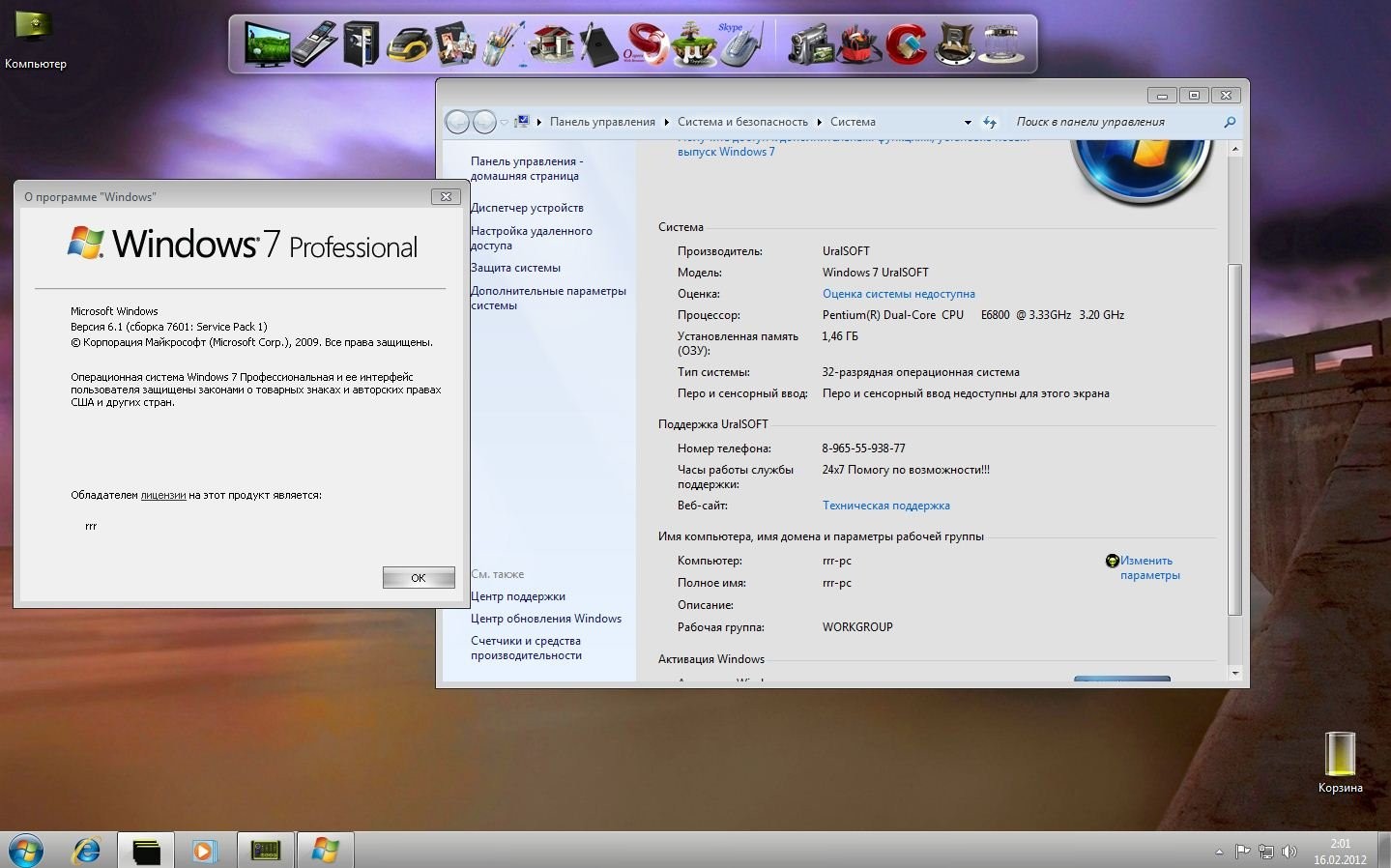Open the network tray icon
This screenshot has height=868, width=1391.
click(x=1265, y=852)
